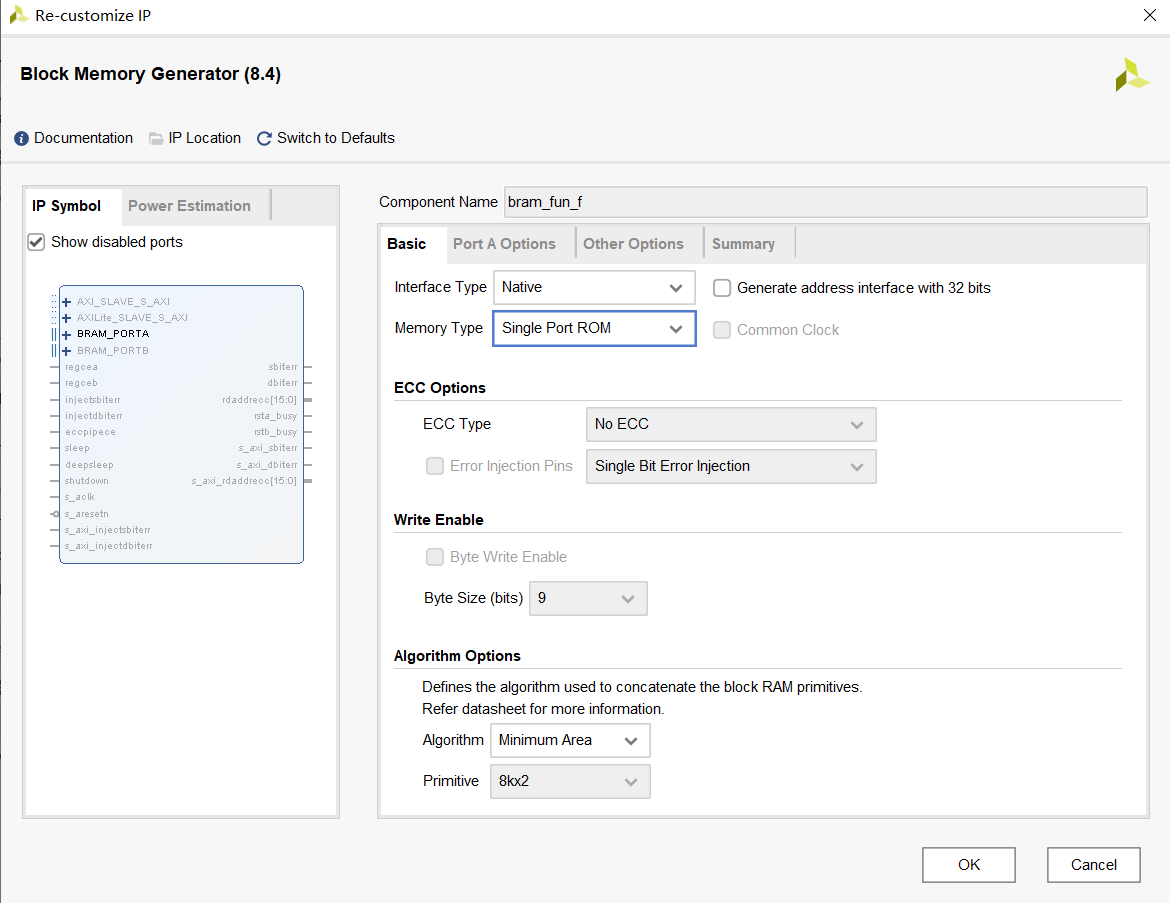
Task: Expand the BRAM_PORTA plus icon
Action: pos(67,334)
